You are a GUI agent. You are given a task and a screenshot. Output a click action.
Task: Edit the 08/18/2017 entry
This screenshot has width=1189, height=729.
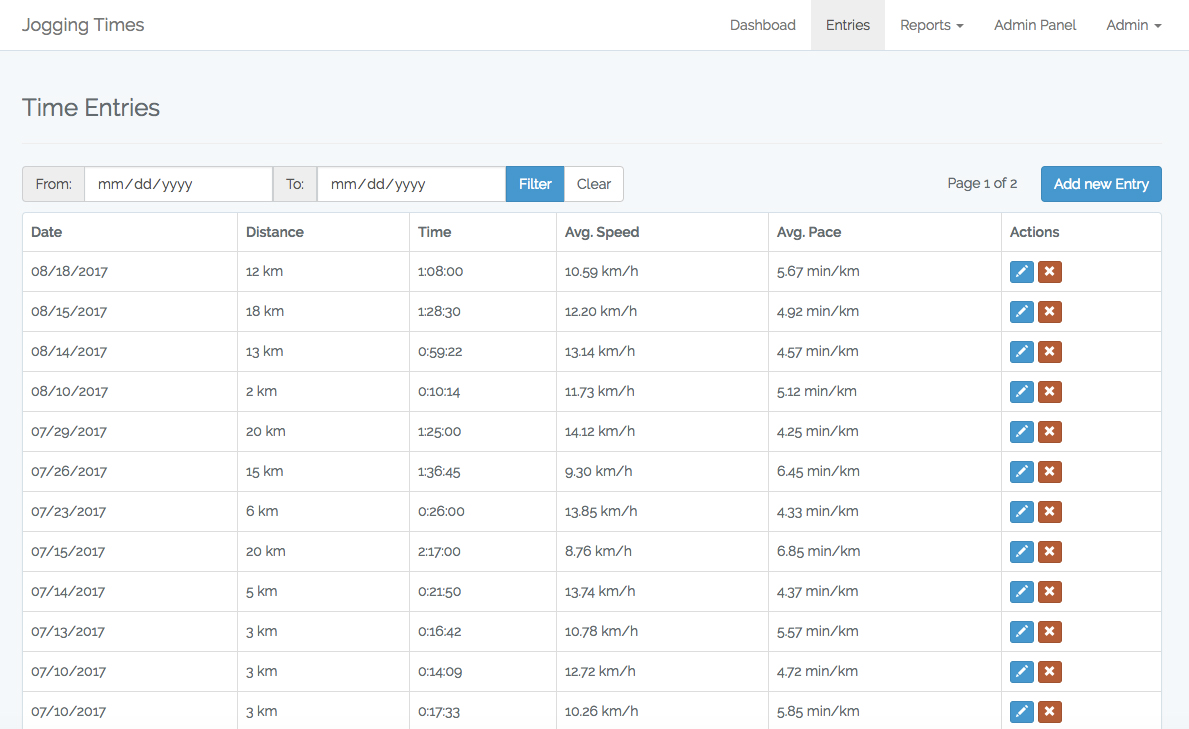(x=1021, y=272)
